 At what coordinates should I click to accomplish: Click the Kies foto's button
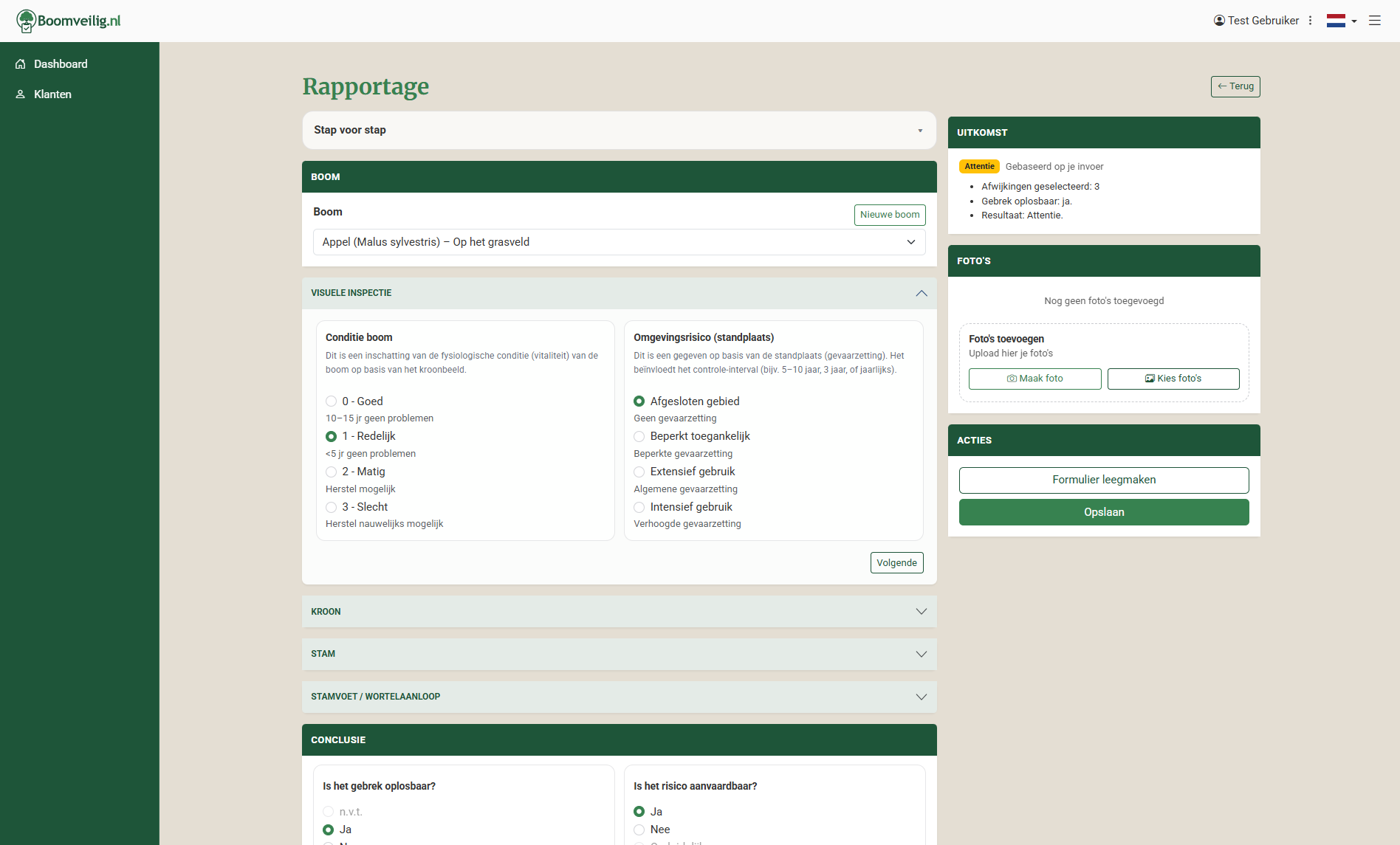pos(1173,379)
